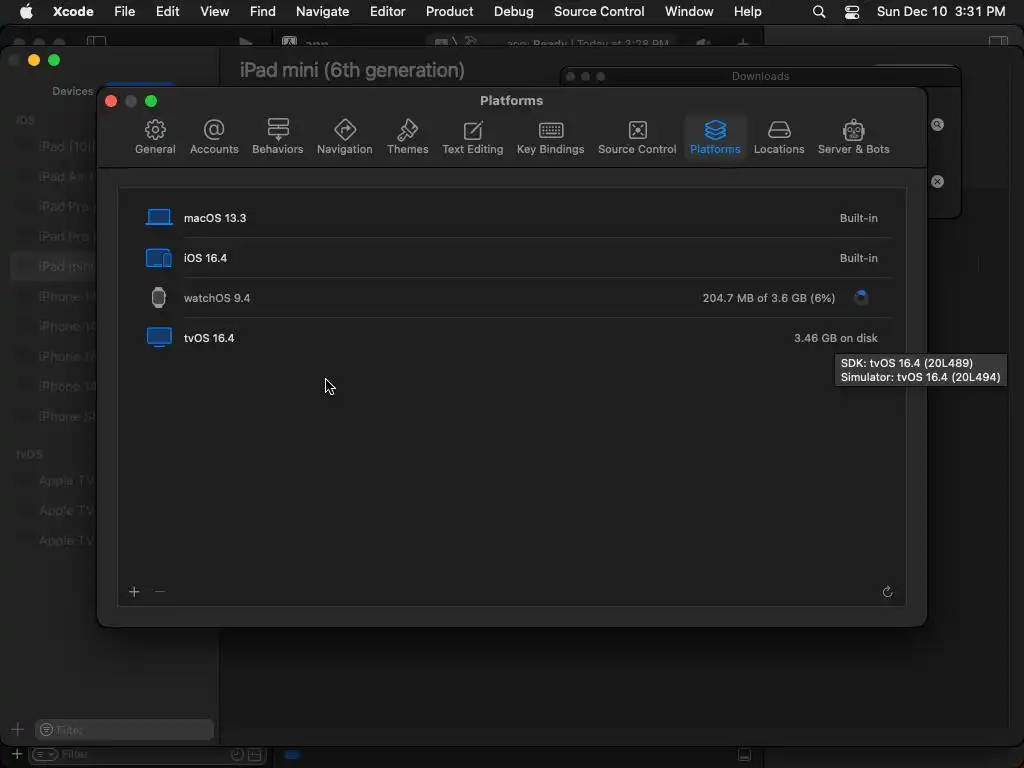Select the iOS 16.4 platform row

coord(511,258)
